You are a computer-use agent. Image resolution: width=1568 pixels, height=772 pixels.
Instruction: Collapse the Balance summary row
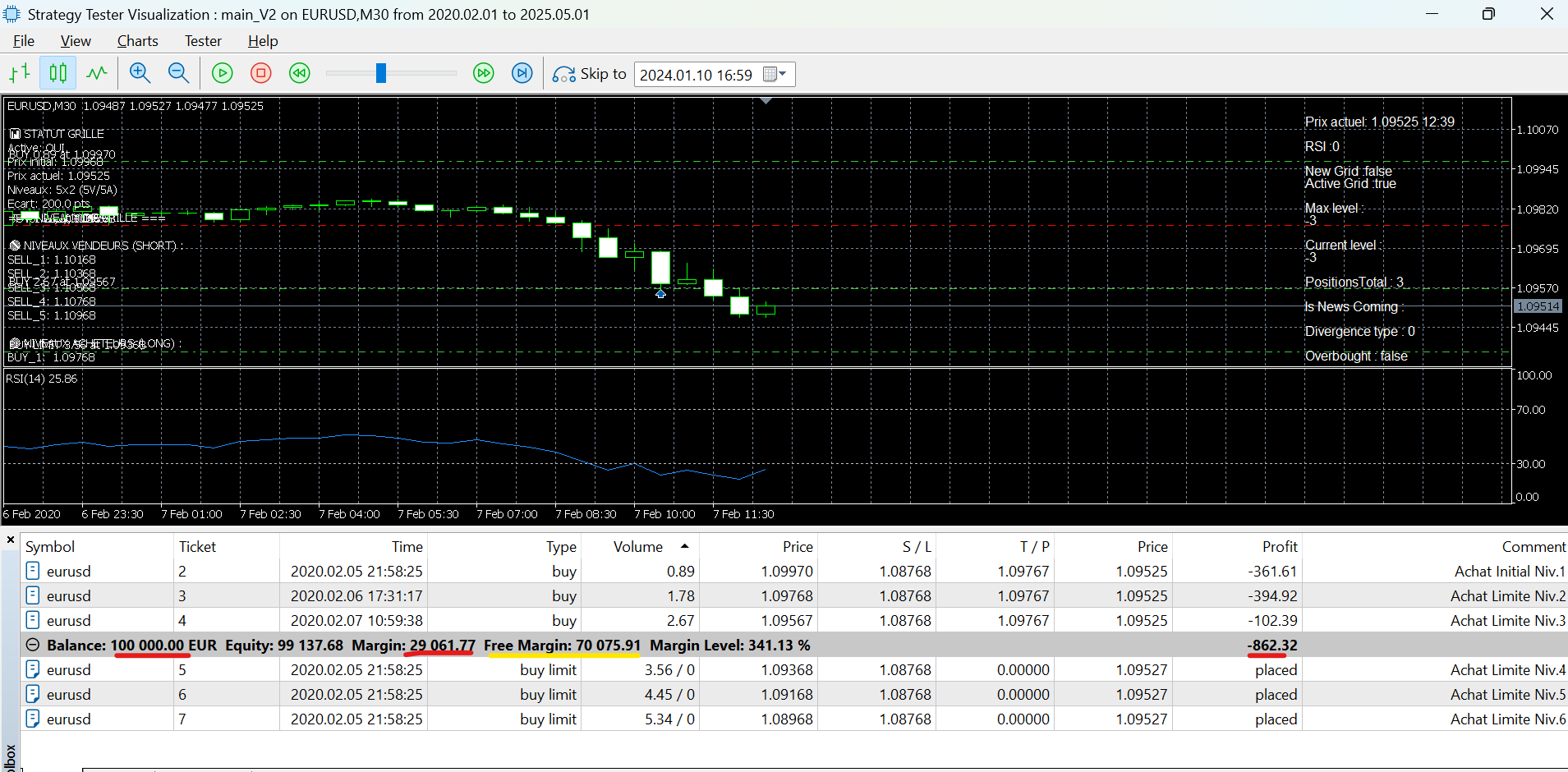[33, 646]
